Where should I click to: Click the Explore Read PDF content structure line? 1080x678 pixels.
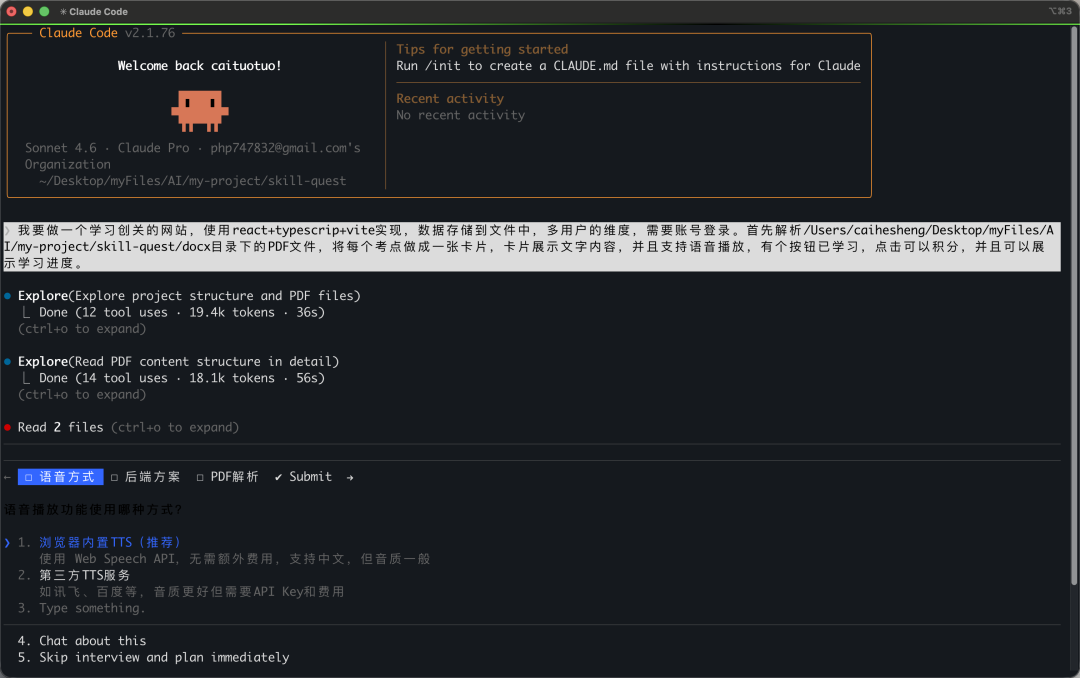(x=178, y=362)
